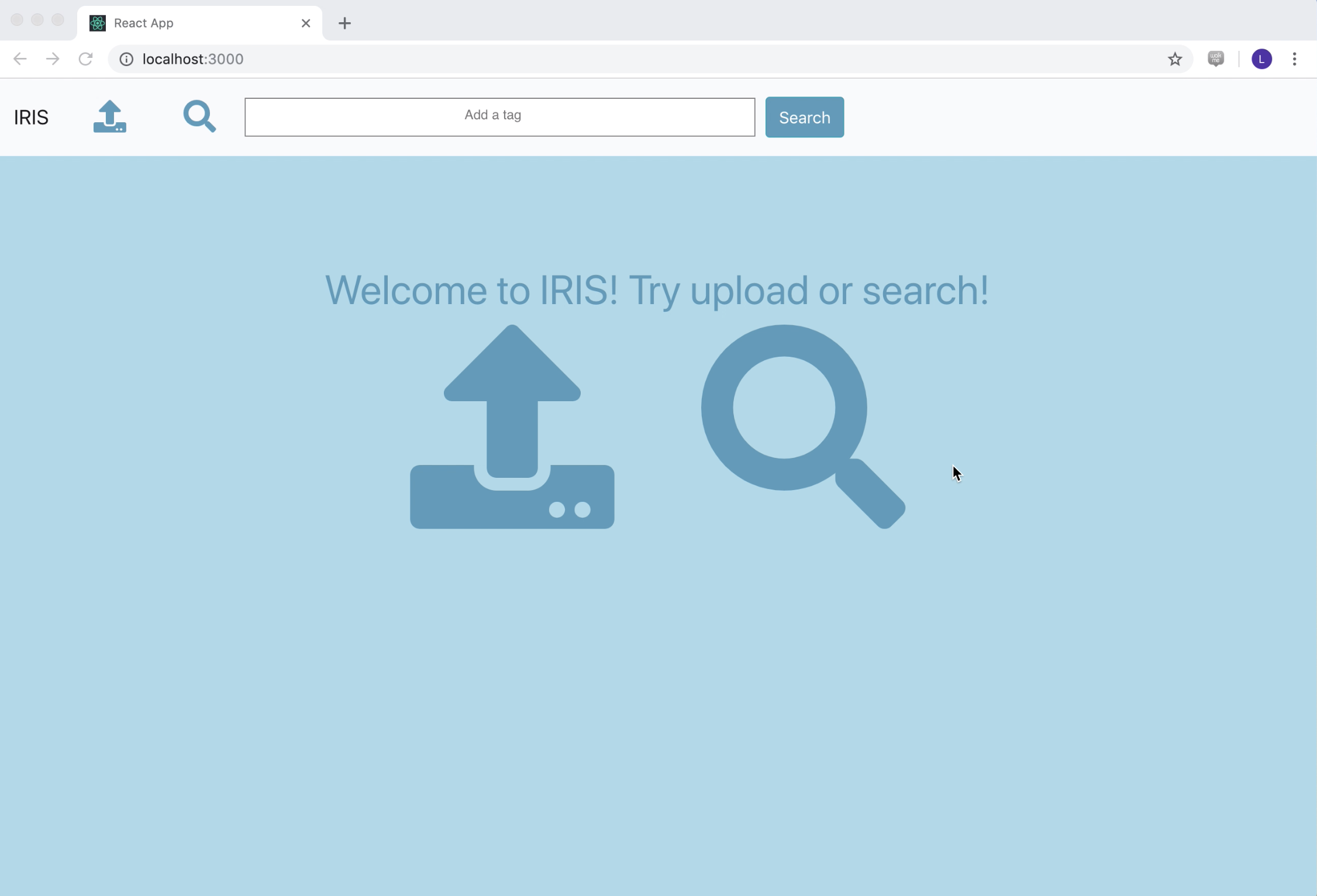The height and width of the screenshot is (896, 1317).
Task: Click the IRIS brand link
Action: click(x=31, y=118)
